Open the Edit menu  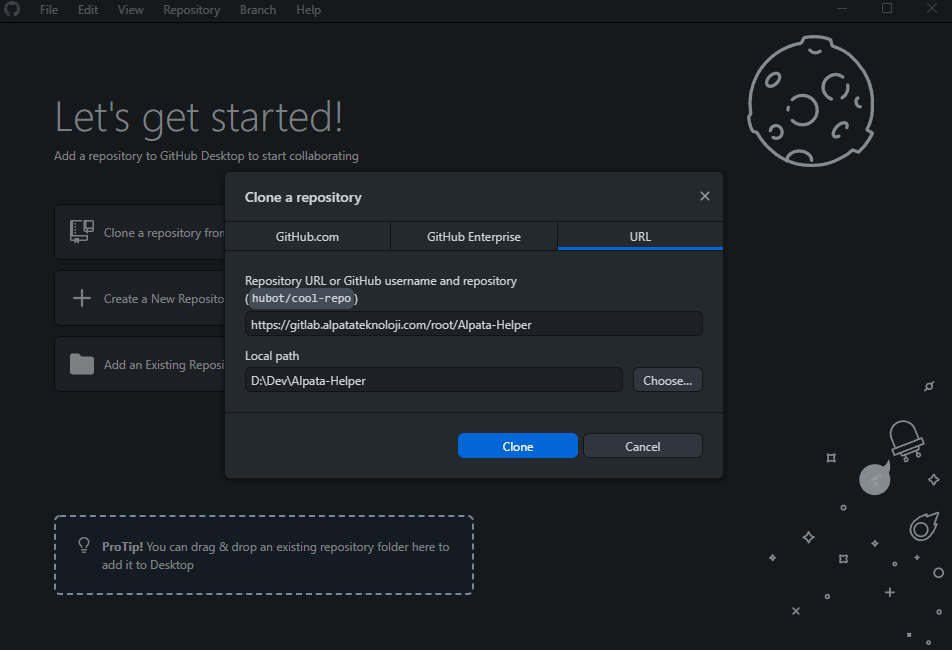click(x=88, y=10)
